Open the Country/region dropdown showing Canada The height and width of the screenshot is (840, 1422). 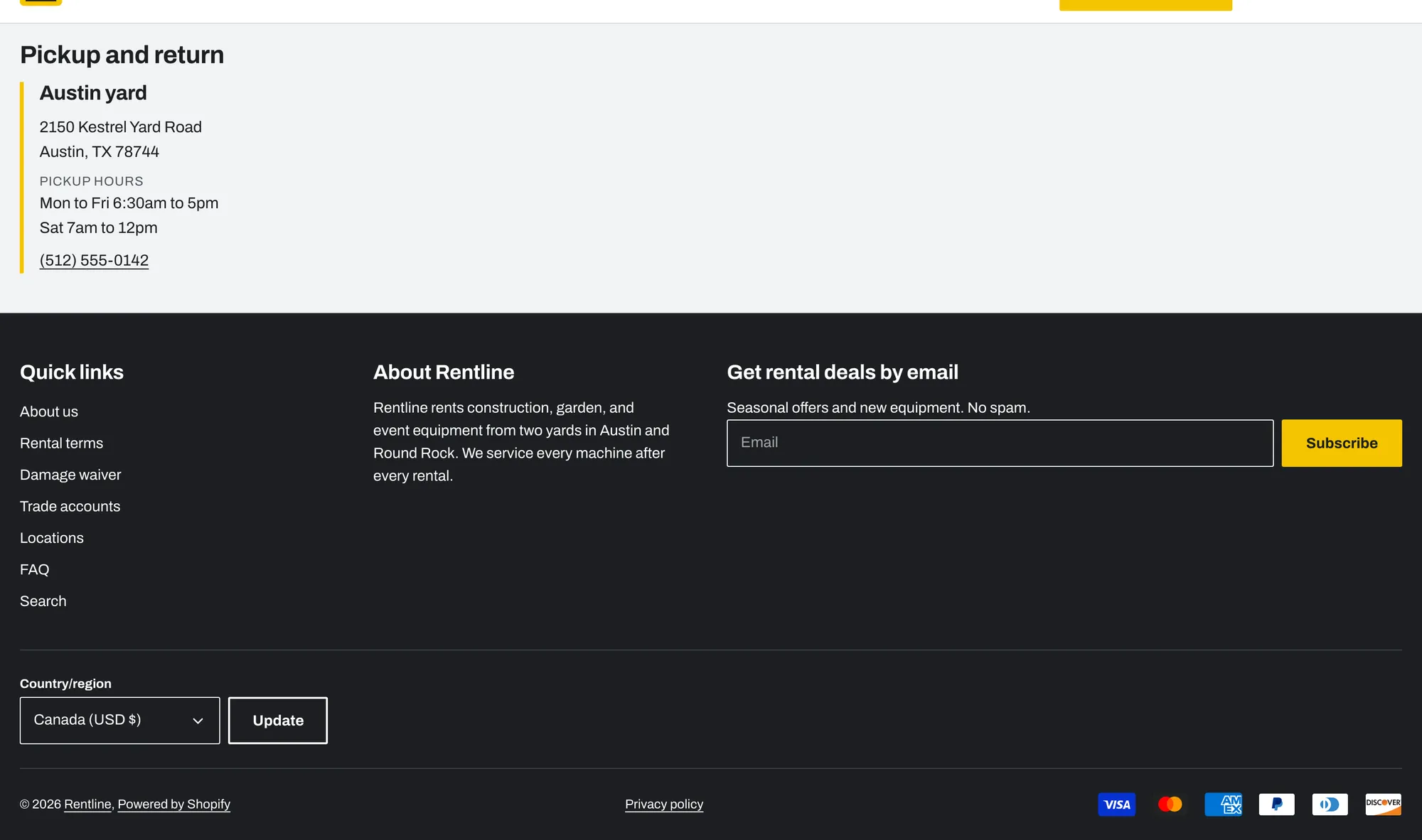119,720
